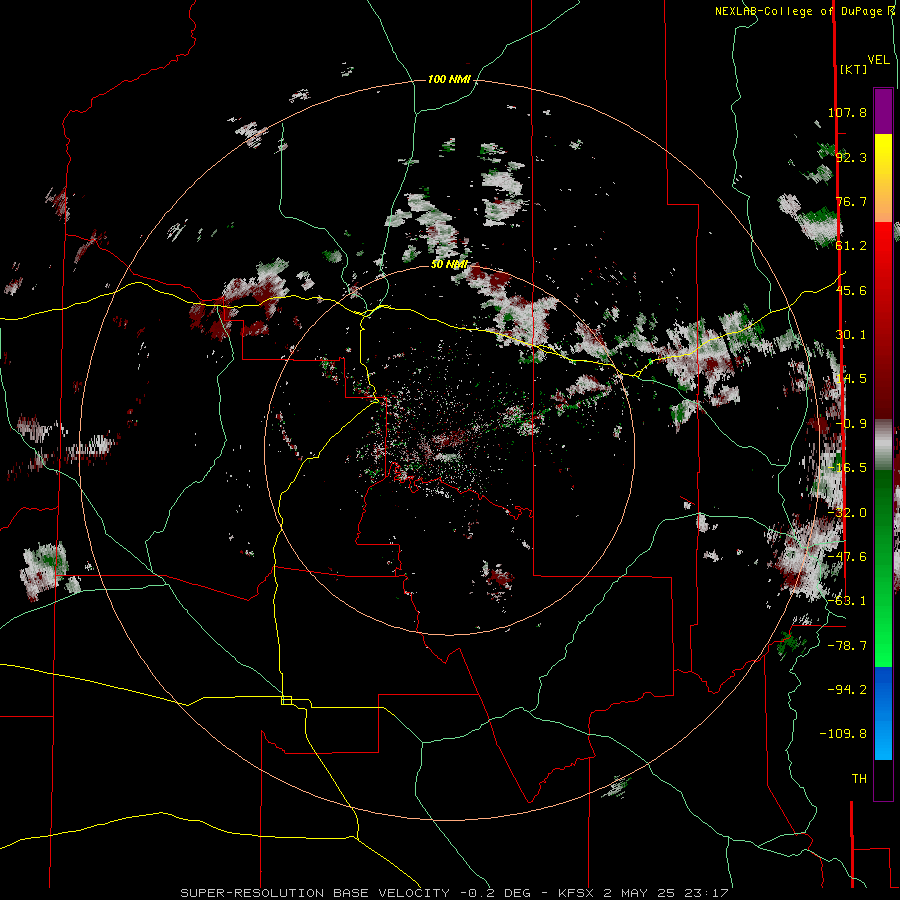Click the TH legend label
The height and width of the screenshot is (900, 900).
(859, 779)
